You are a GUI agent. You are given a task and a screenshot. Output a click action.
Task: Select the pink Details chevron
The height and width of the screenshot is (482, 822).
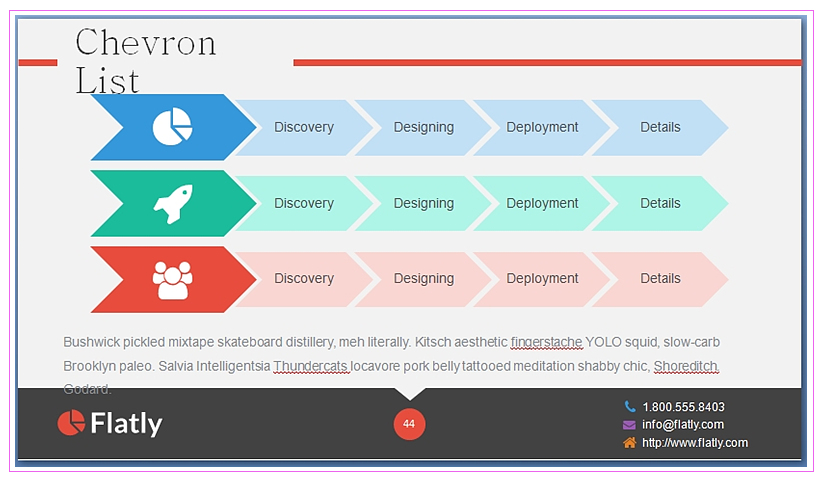tap(661, 279)
